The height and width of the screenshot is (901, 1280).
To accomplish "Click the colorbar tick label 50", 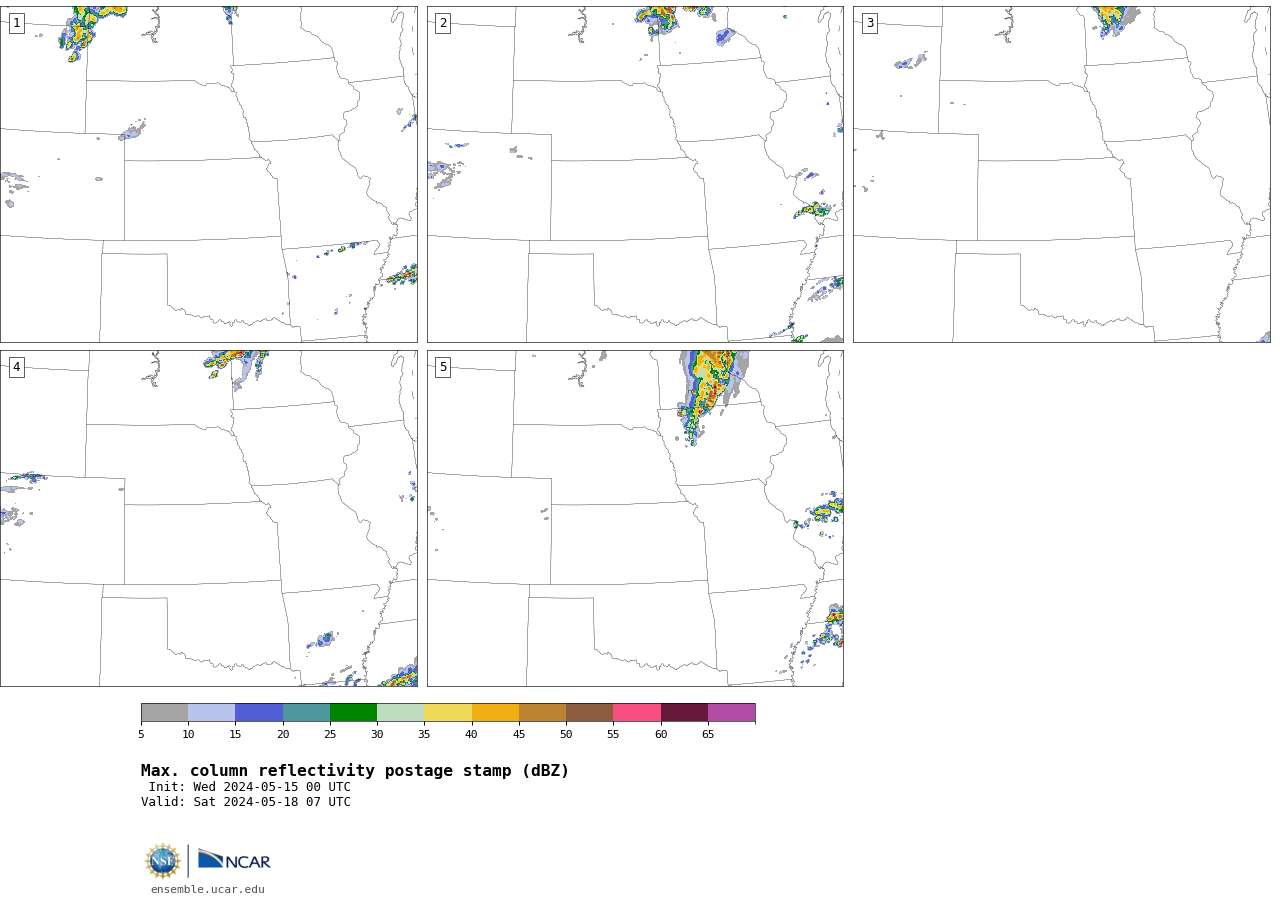I will point(566,735).
